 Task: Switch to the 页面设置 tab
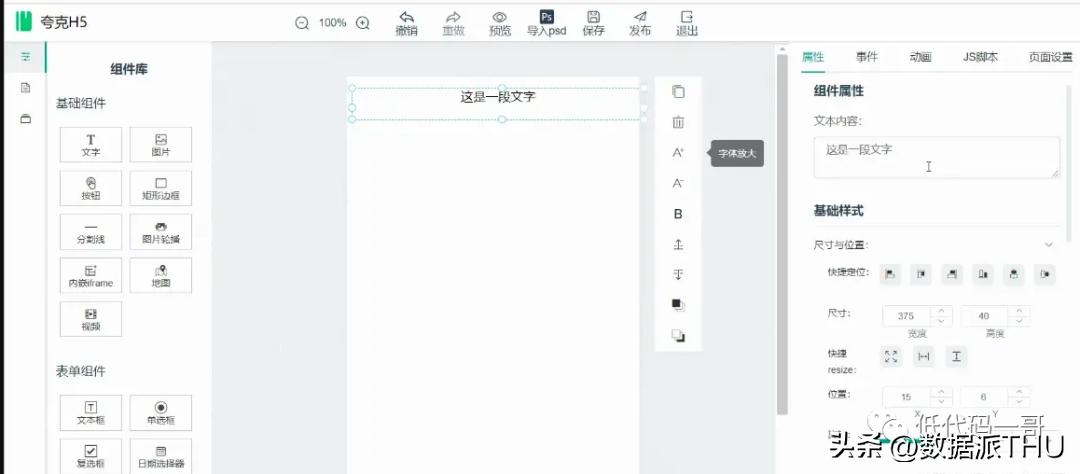(1050, 57)
